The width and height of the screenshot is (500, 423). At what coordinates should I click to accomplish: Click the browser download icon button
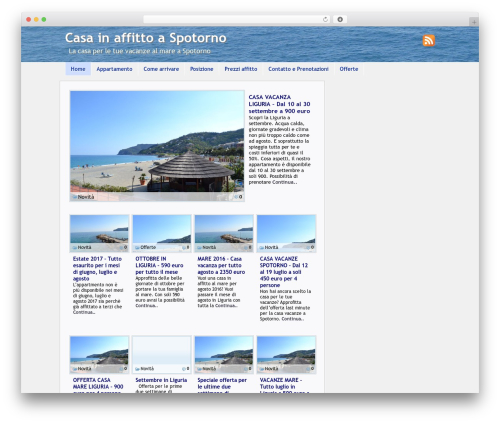pyautogui.click(x=340, y=19)
